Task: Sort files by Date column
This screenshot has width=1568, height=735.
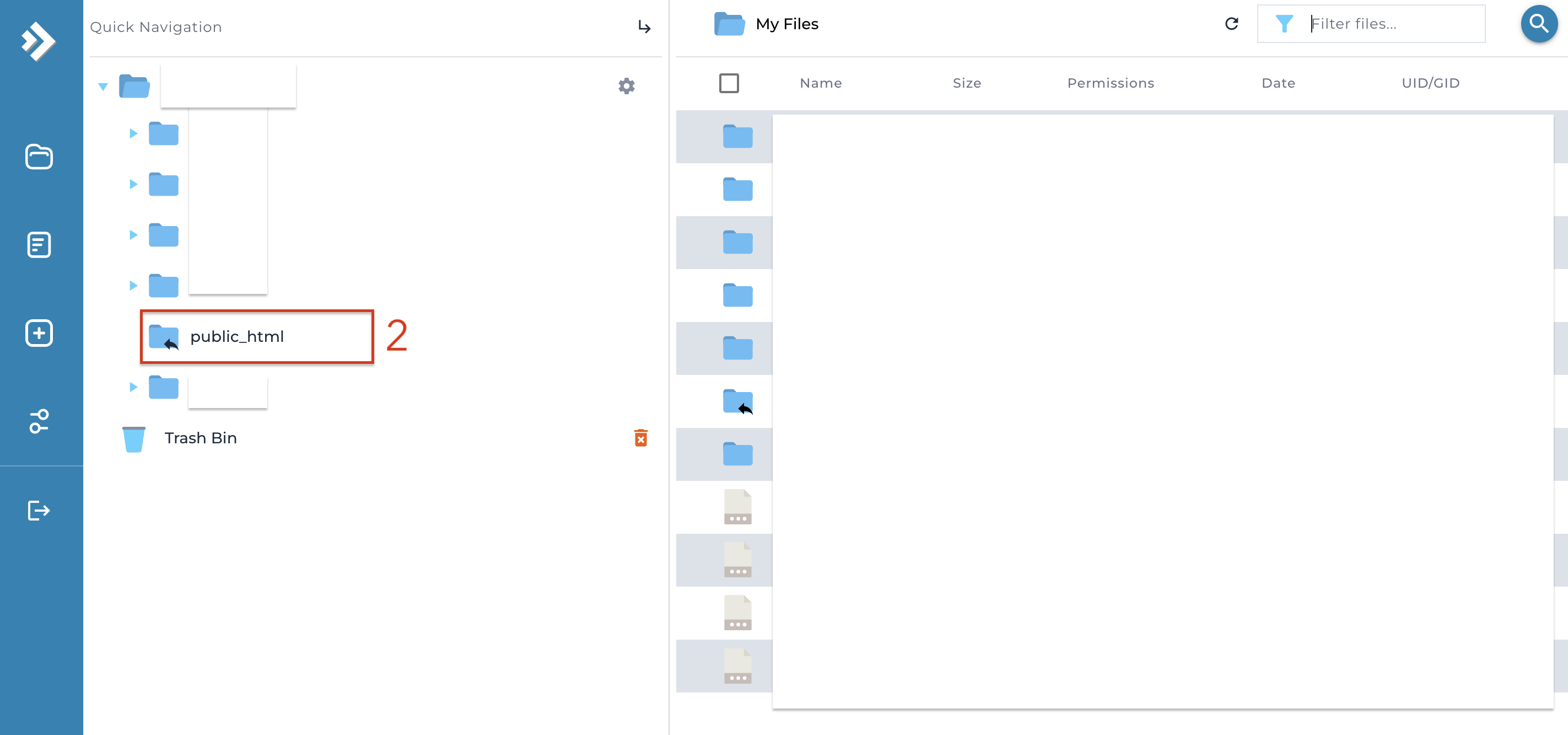Action: (x=1278, y=83)
